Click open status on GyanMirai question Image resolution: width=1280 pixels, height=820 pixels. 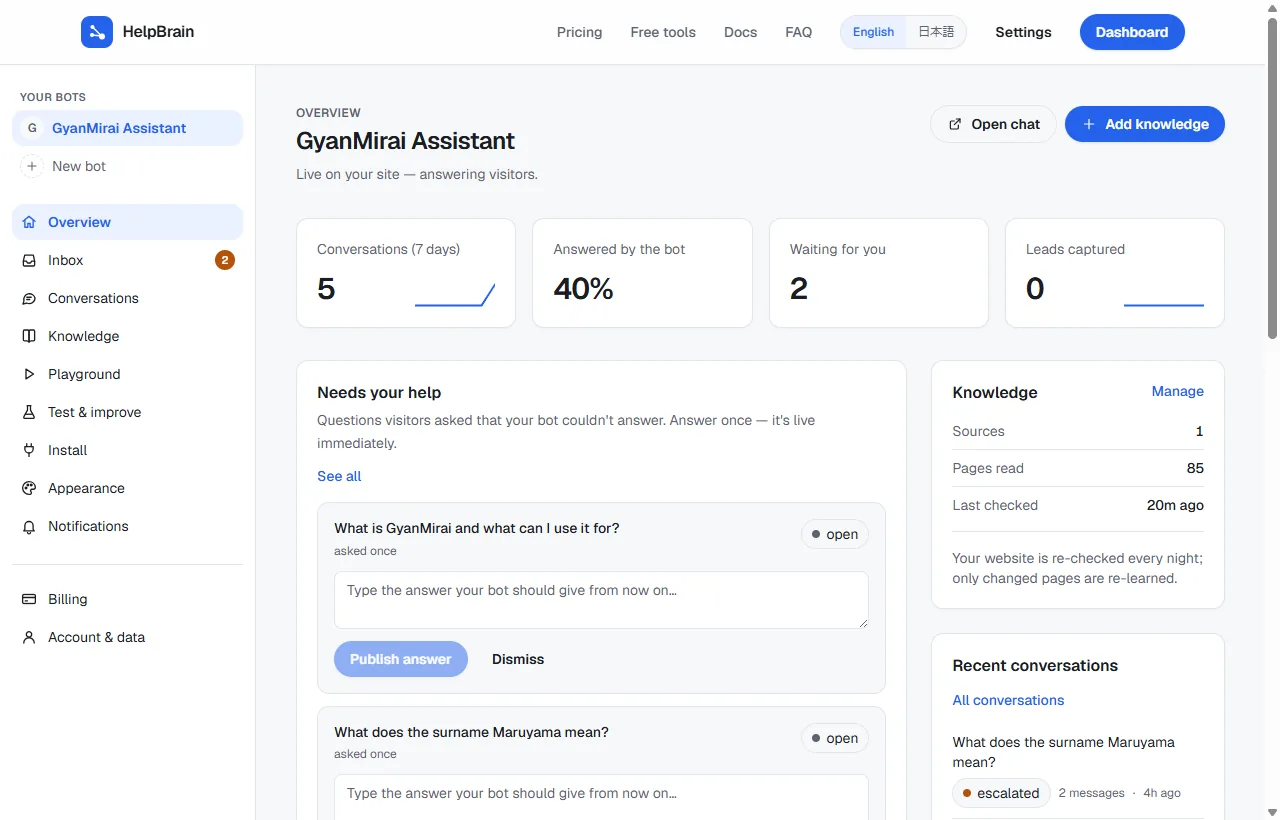835,534
